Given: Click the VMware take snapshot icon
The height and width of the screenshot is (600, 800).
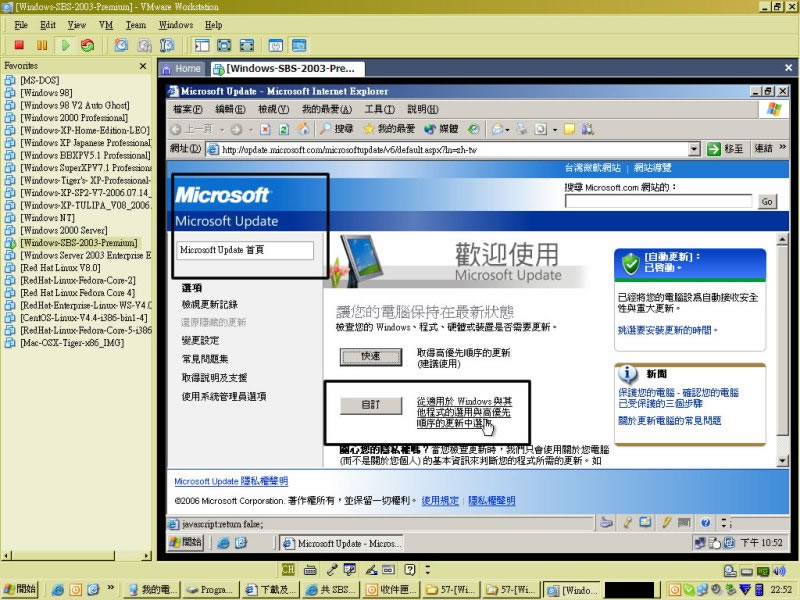Looking at the screenshot, I should tap(121, 45).
